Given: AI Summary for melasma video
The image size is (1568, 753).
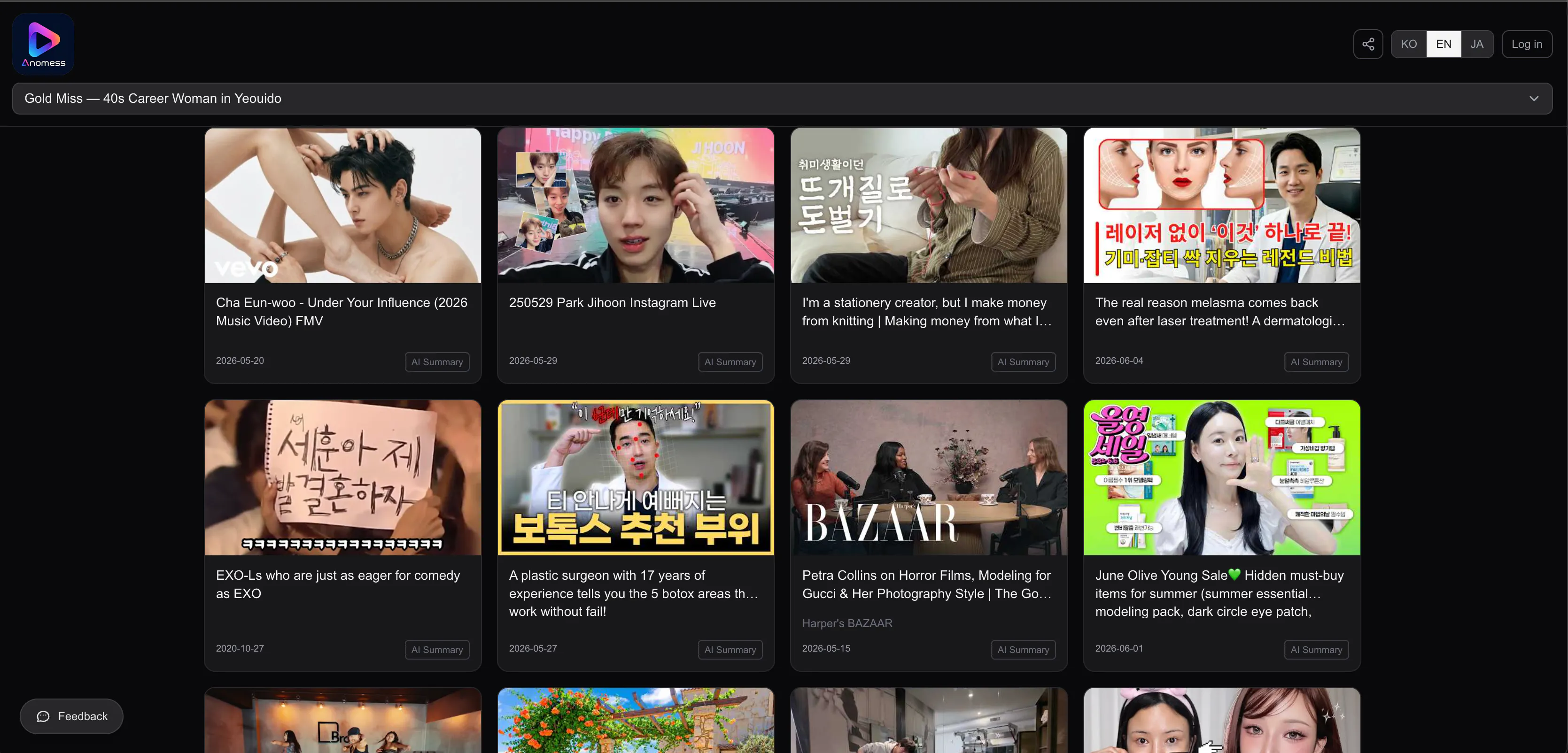Looking at the screenshot, I should [1316, 362].
